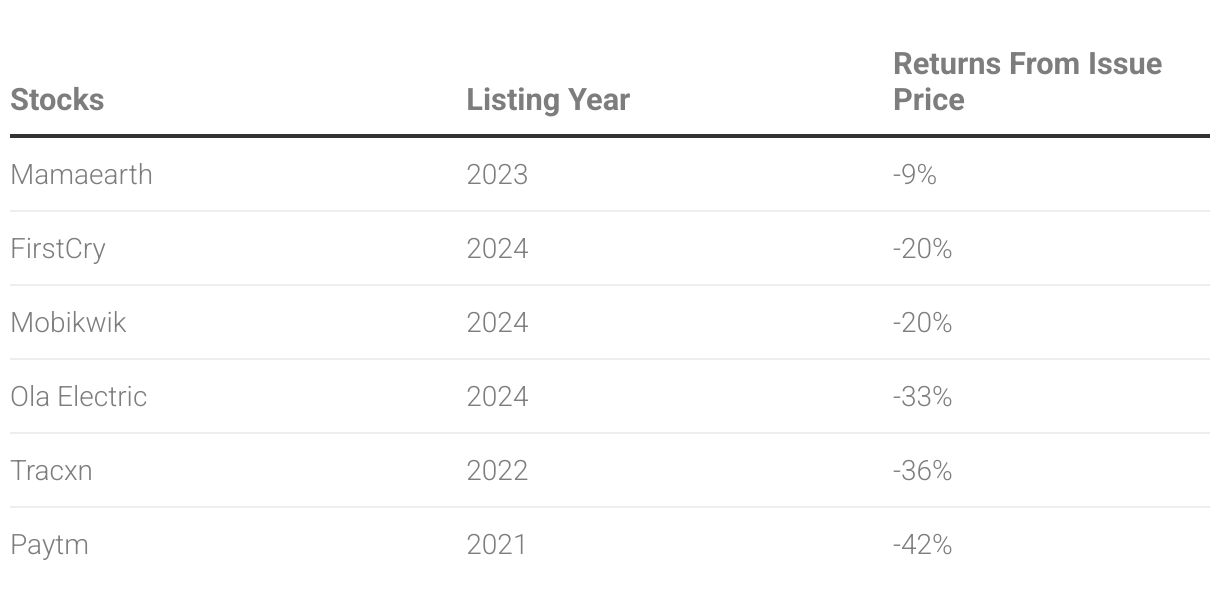The image size is (1220, 590).
Task: Click the Stocks column header
Action: pos(57,100)
